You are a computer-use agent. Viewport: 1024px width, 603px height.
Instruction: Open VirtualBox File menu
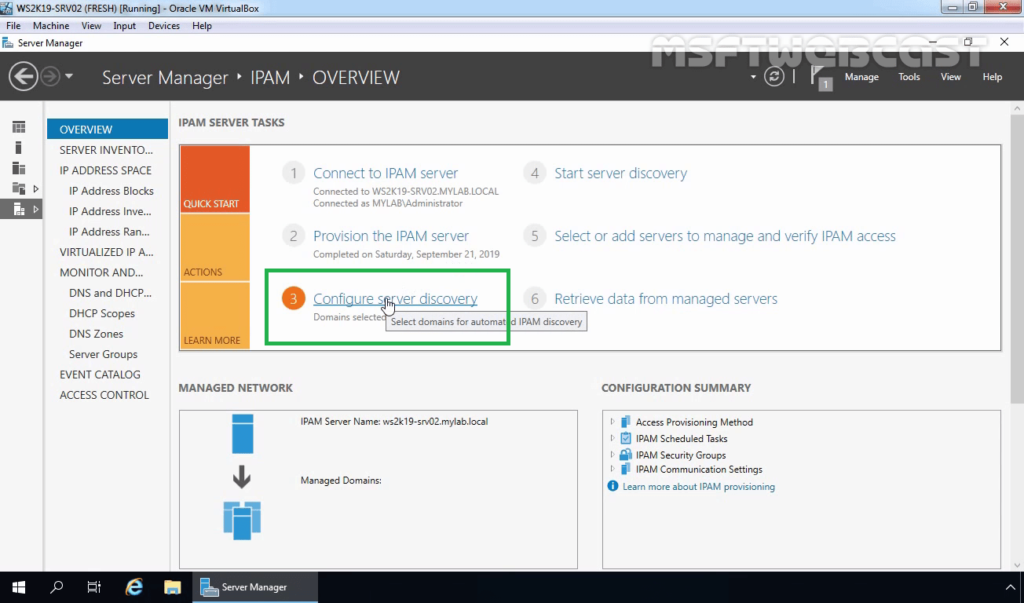13,25
